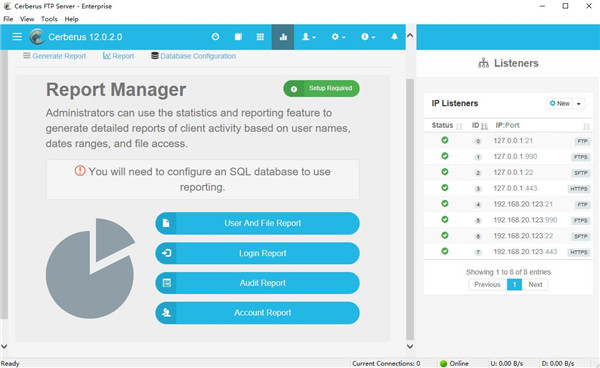Open the Tools menu

[49, 19]
